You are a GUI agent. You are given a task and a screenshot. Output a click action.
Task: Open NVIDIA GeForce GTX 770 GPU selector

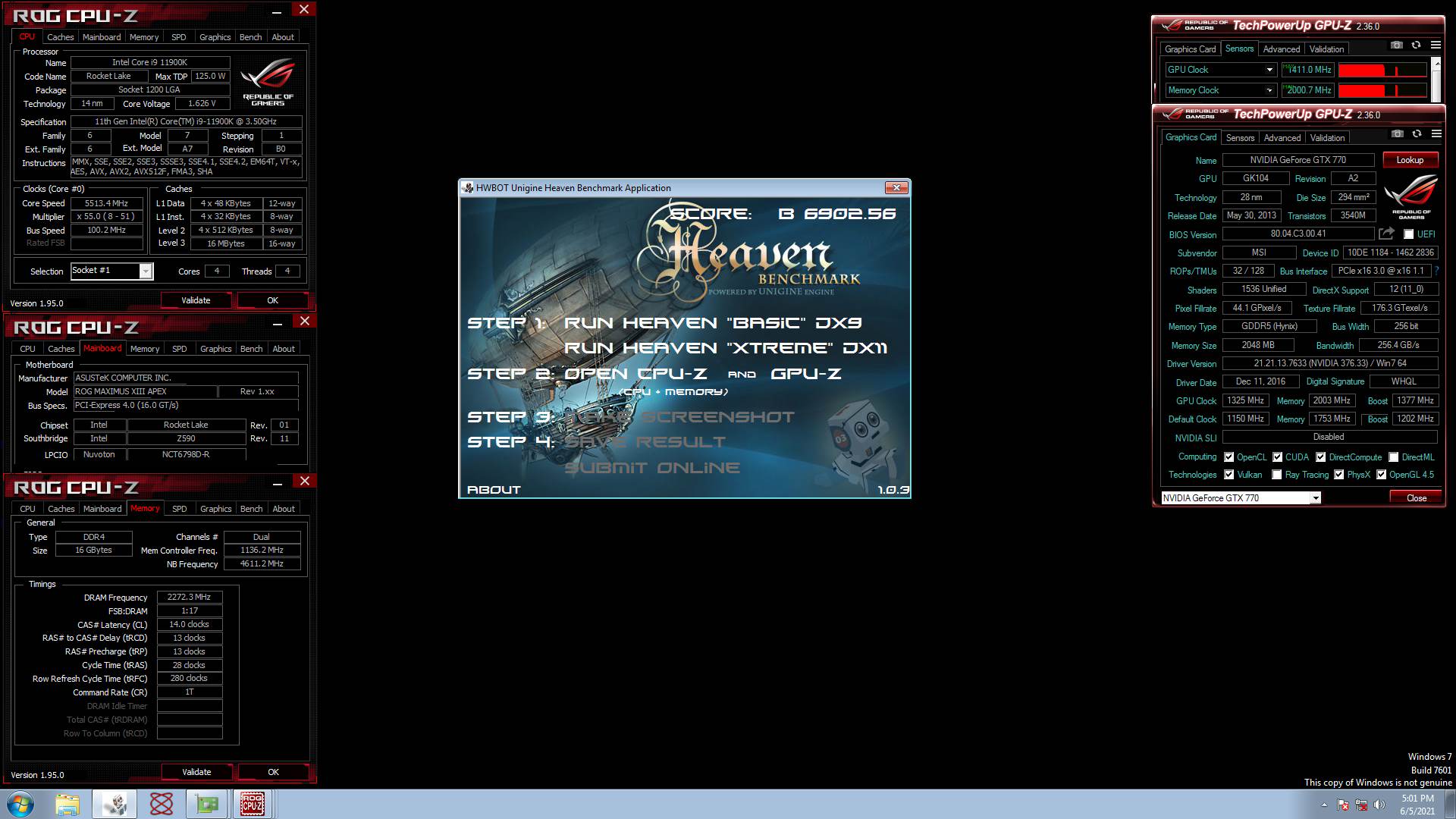coord(1241,497)
